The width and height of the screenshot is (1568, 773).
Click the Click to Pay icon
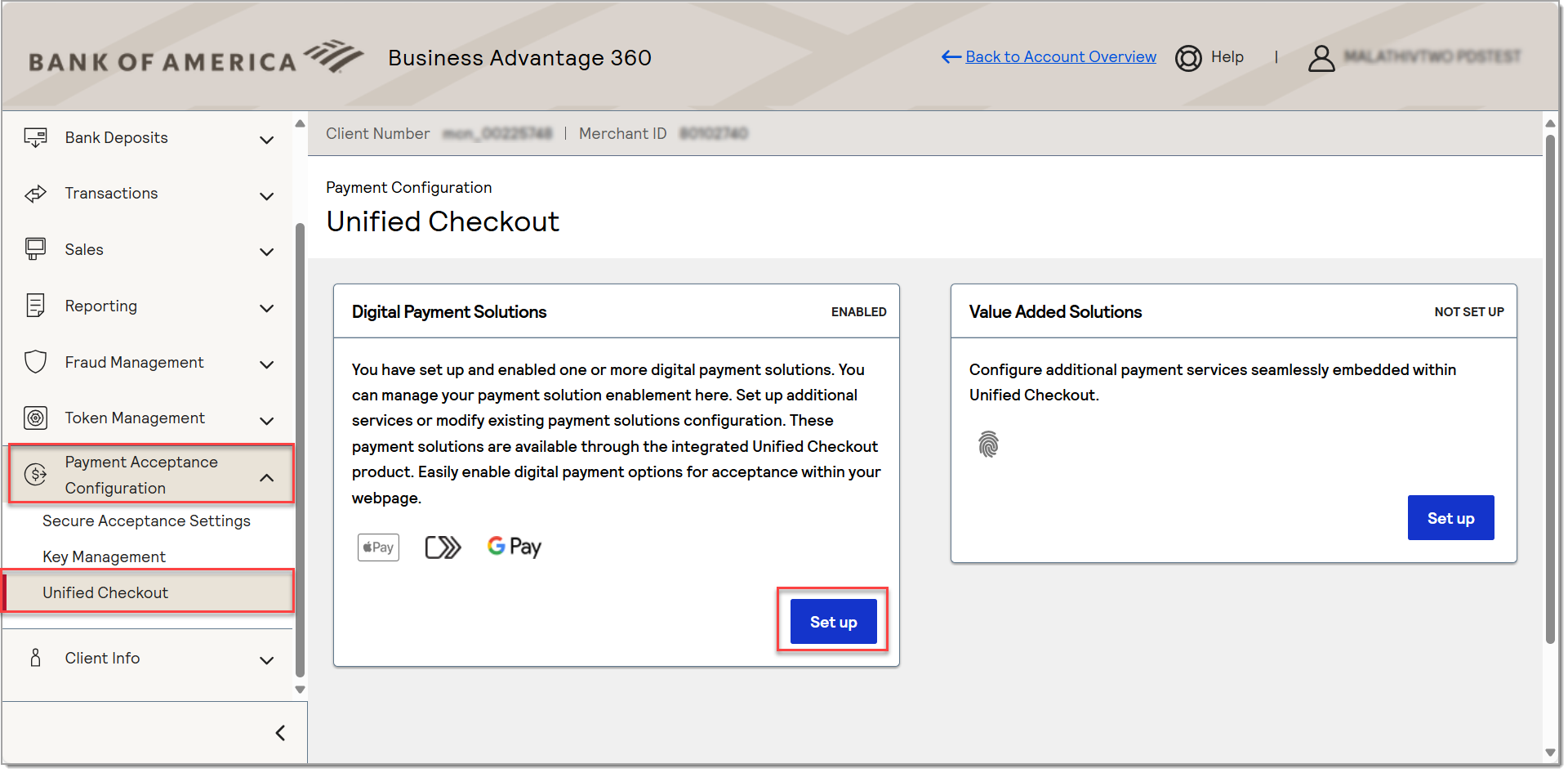(443, 547)
